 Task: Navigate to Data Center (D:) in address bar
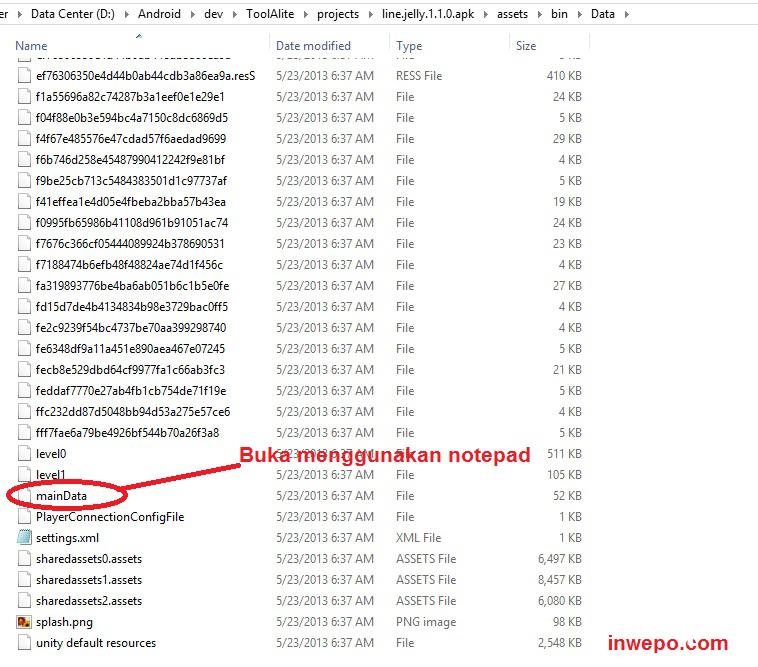(73, 14)
